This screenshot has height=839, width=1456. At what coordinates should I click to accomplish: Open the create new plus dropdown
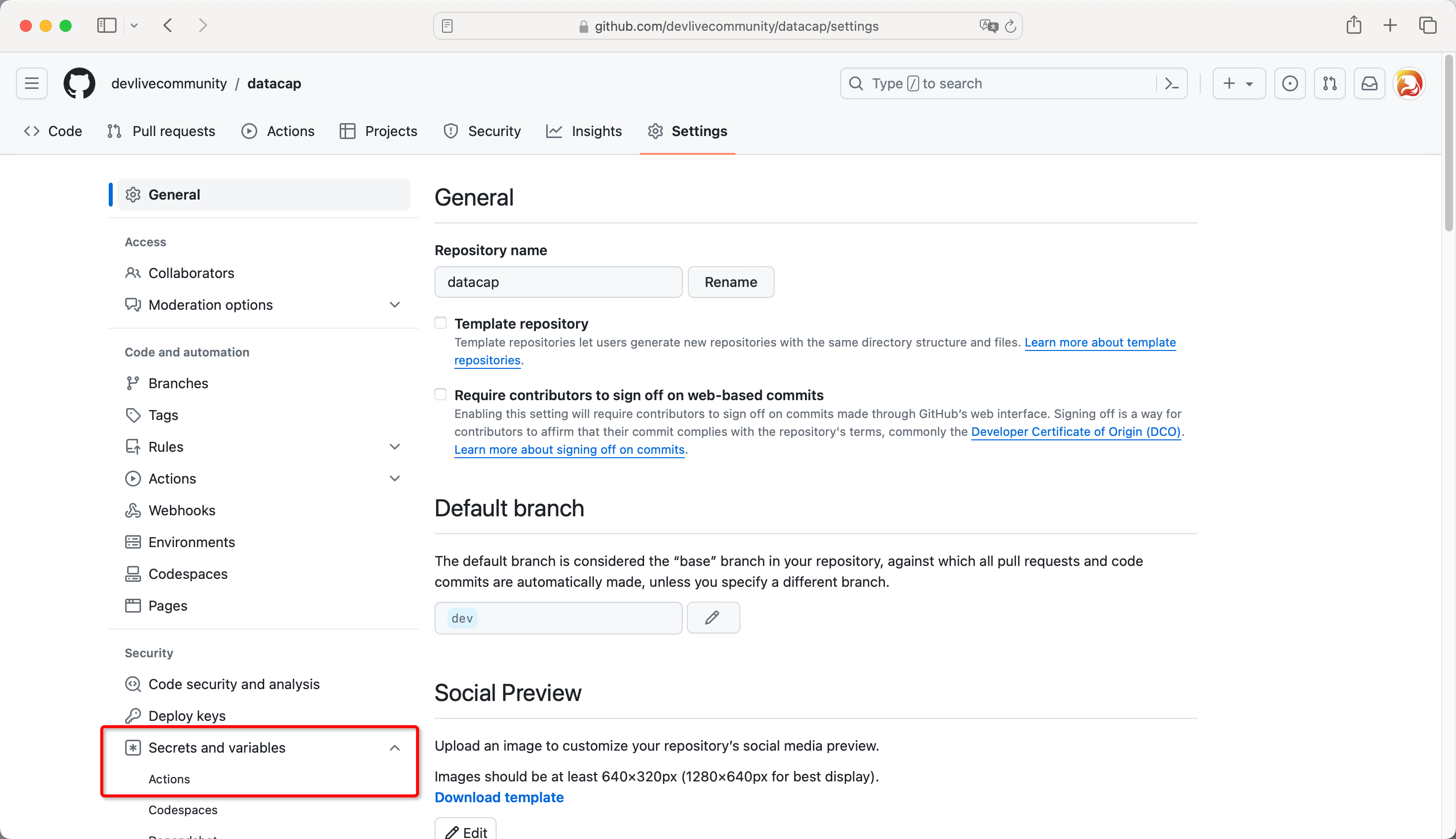1238,83
